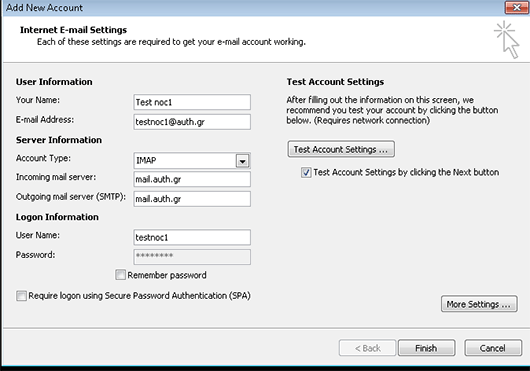This screenshot has height=371, width=530.
Task: Toggle Require logon using SPA checkbox
Action: pyautogui.click(x=21, y=296)
